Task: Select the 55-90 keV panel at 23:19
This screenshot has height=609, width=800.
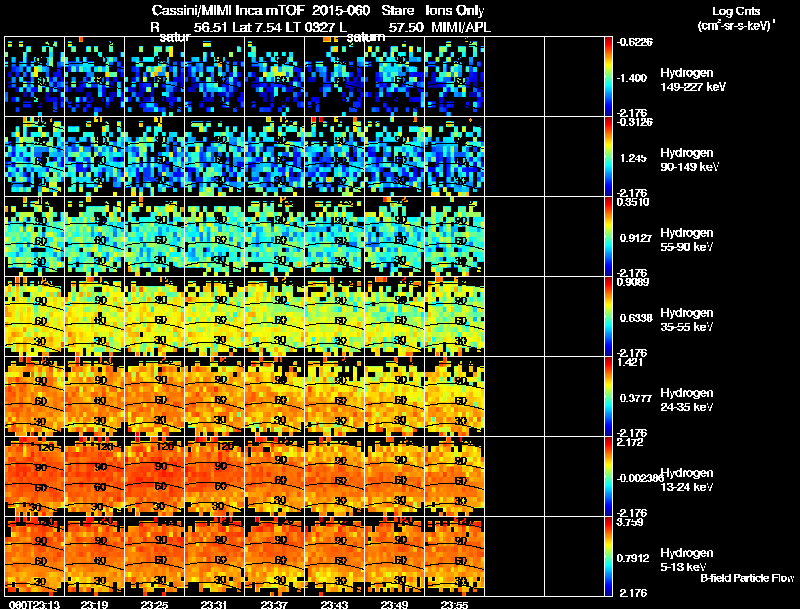Action: (94, 237)
